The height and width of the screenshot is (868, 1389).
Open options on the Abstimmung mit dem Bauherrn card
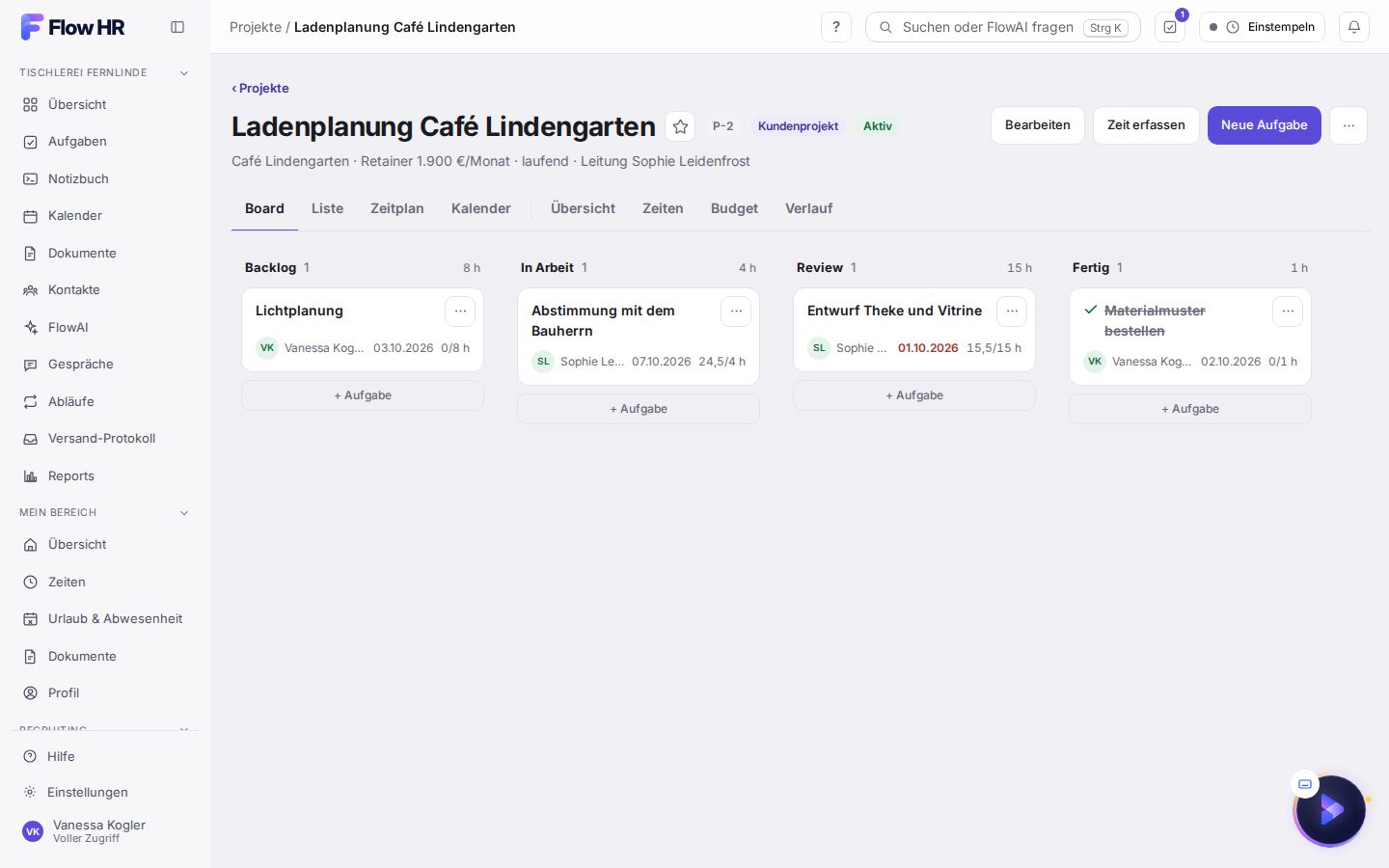click(736, 312)
